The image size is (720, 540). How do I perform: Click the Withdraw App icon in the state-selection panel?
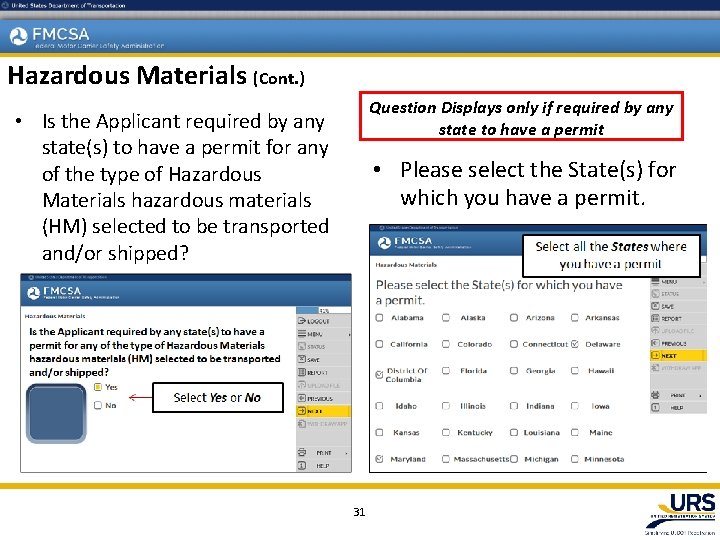(x=655, y=368)
